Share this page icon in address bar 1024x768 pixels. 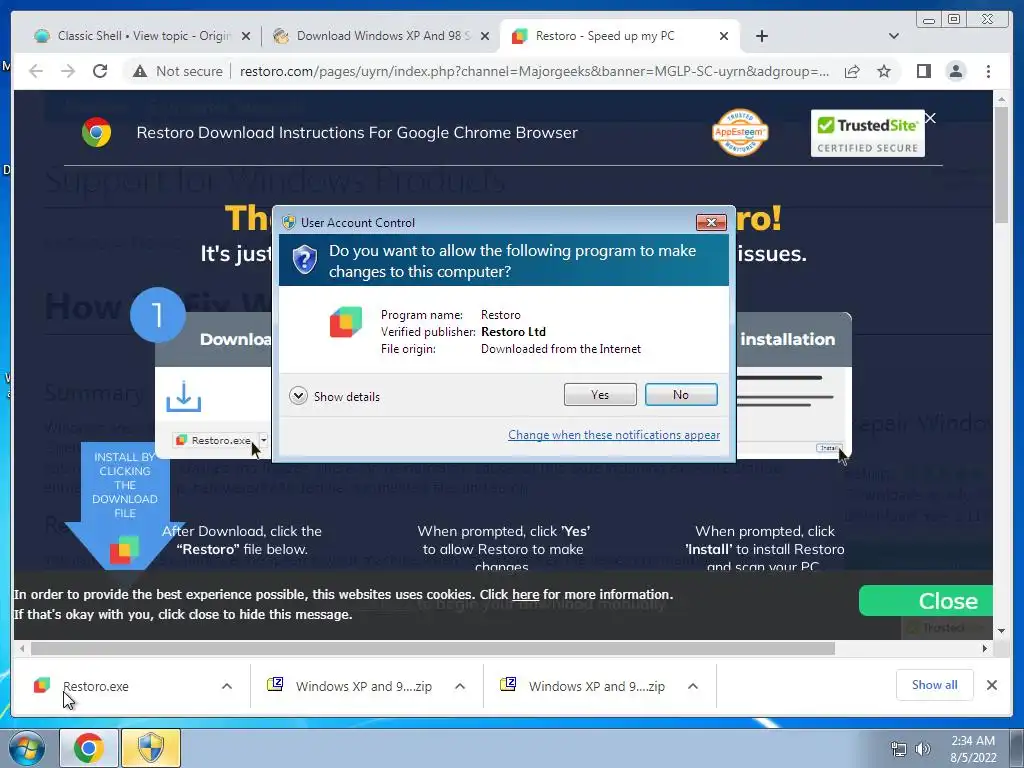[x=852, y=71]
